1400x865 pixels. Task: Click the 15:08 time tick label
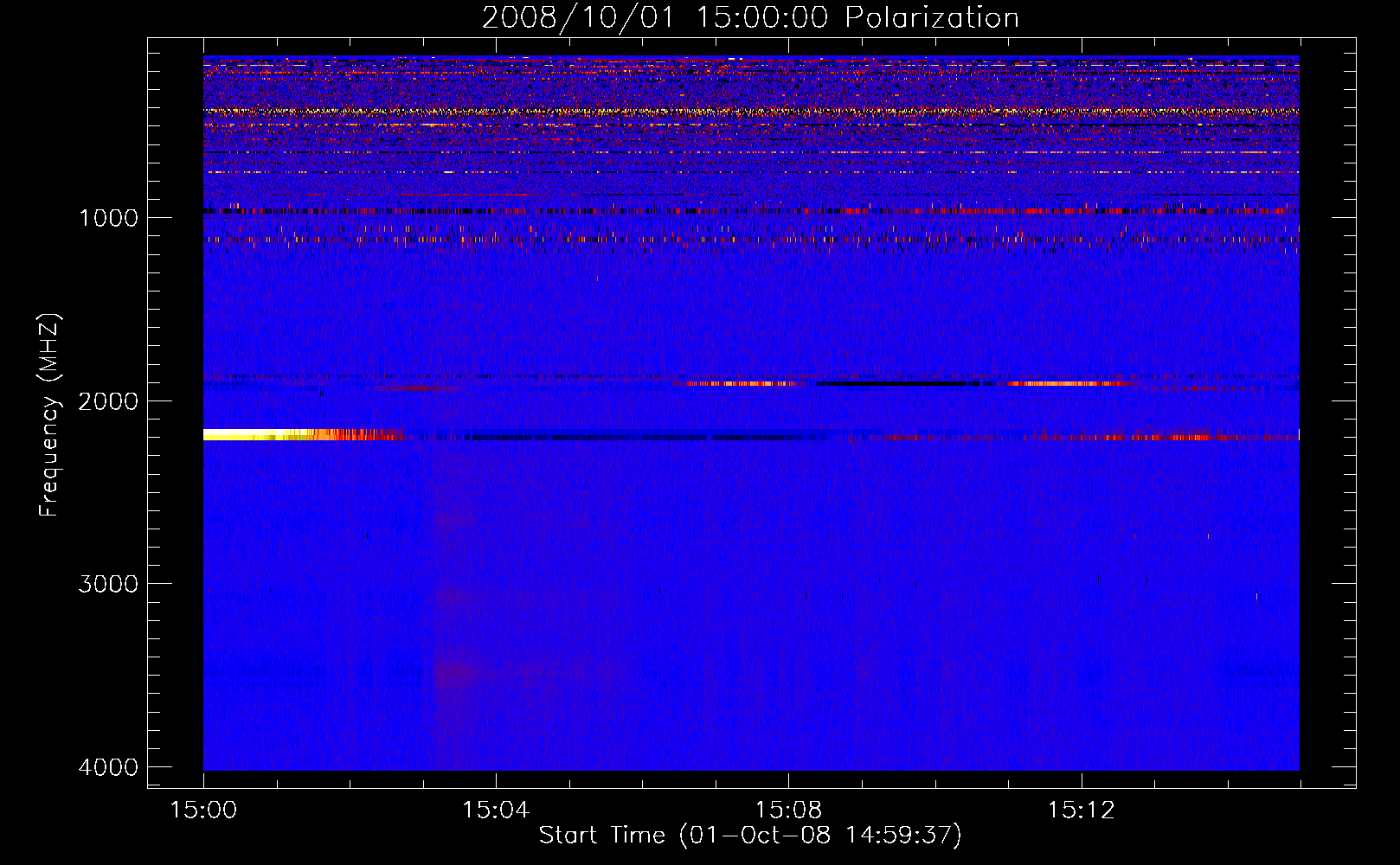click(x=788, y=811)
